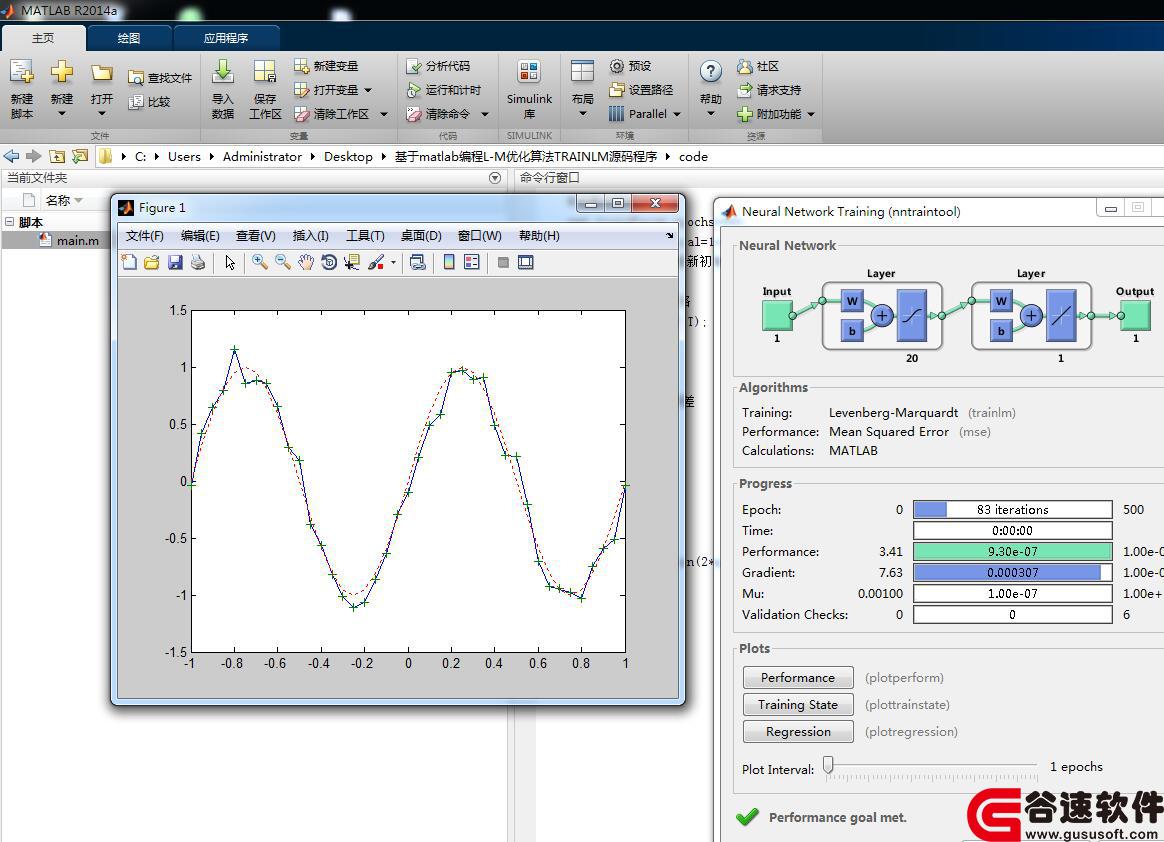1164x842 pixels.
Task: Click the 新建脚本 (New Script) icon
Action: point(22,89)
